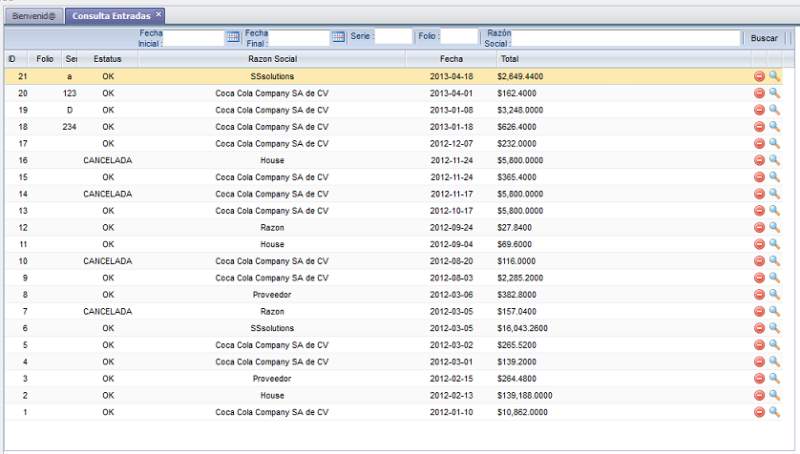The image size is (800, 454).
Task: Open details magnifier for entry ID 13
Action: (x=774, y=211)
